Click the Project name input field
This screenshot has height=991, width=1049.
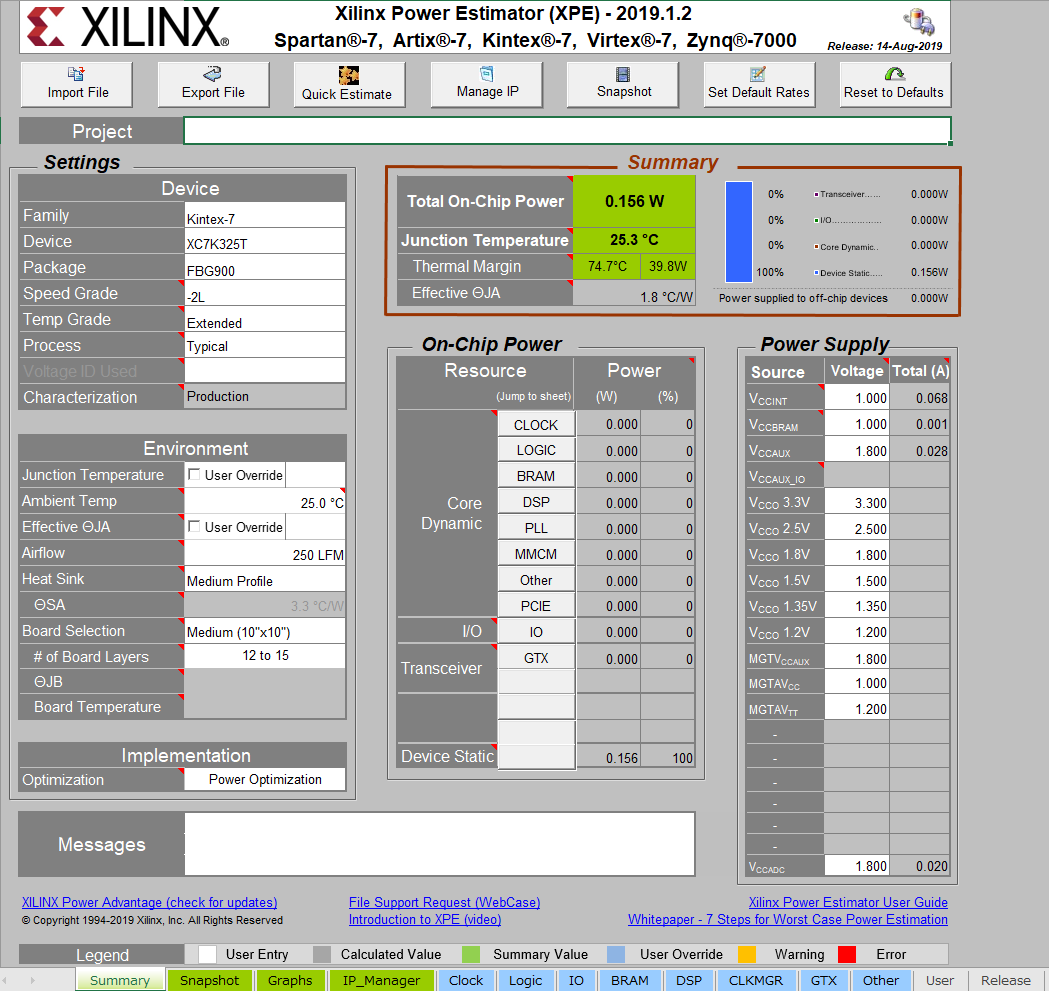pyautogui.click(x=567, y=130)
